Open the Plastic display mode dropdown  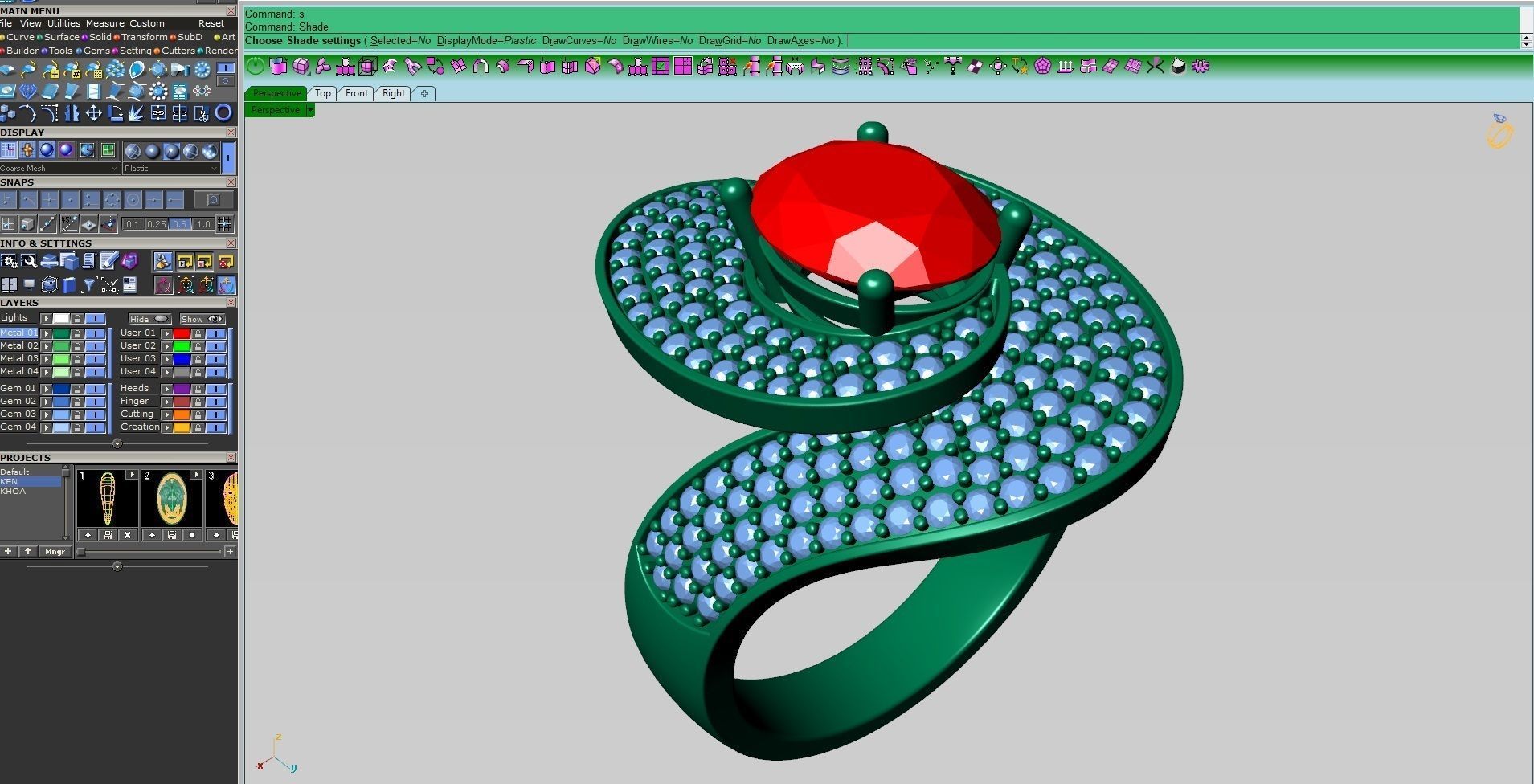170,169
